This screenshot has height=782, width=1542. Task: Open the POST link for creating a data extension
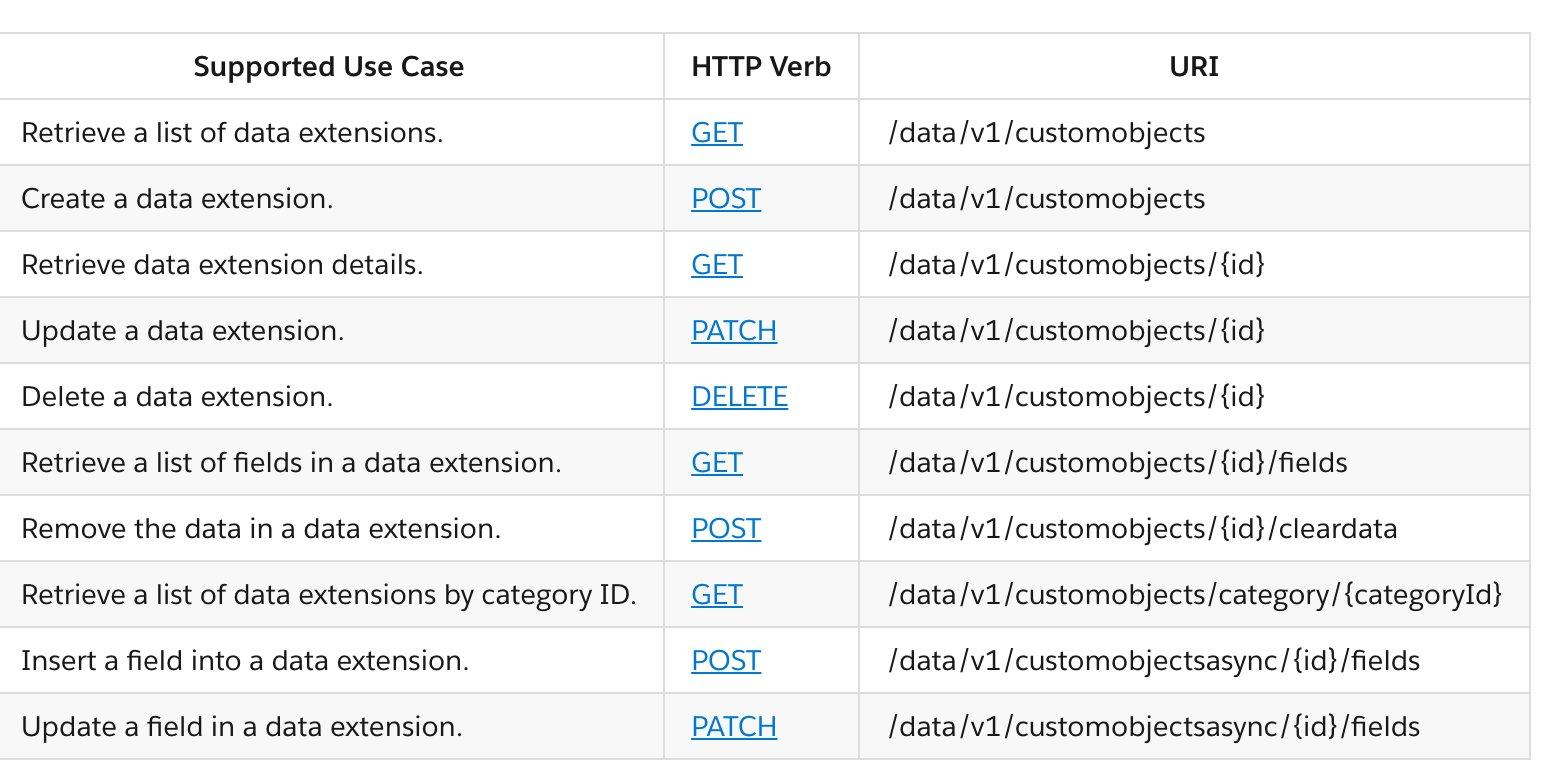(x=725, y=199)
